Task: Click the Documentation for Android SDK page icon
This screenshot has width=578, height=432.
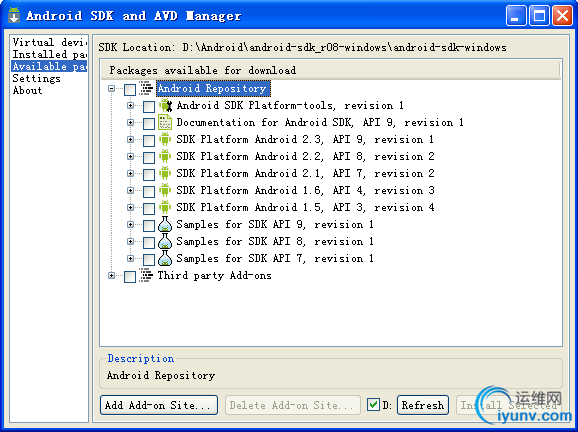Action: (x=165, y=122)
